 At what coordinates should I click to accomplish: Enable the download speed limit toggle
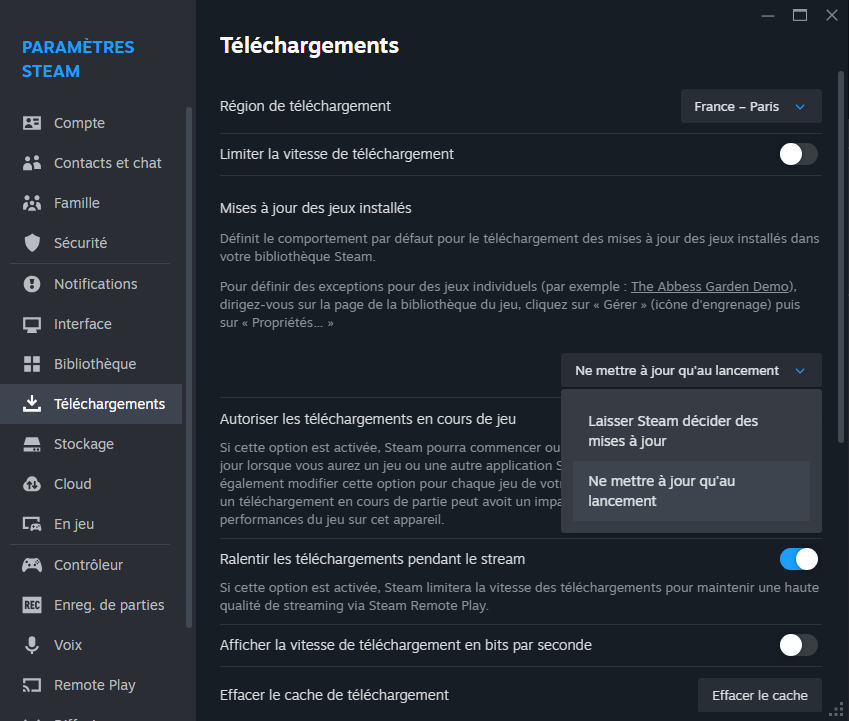coord(799,154)
